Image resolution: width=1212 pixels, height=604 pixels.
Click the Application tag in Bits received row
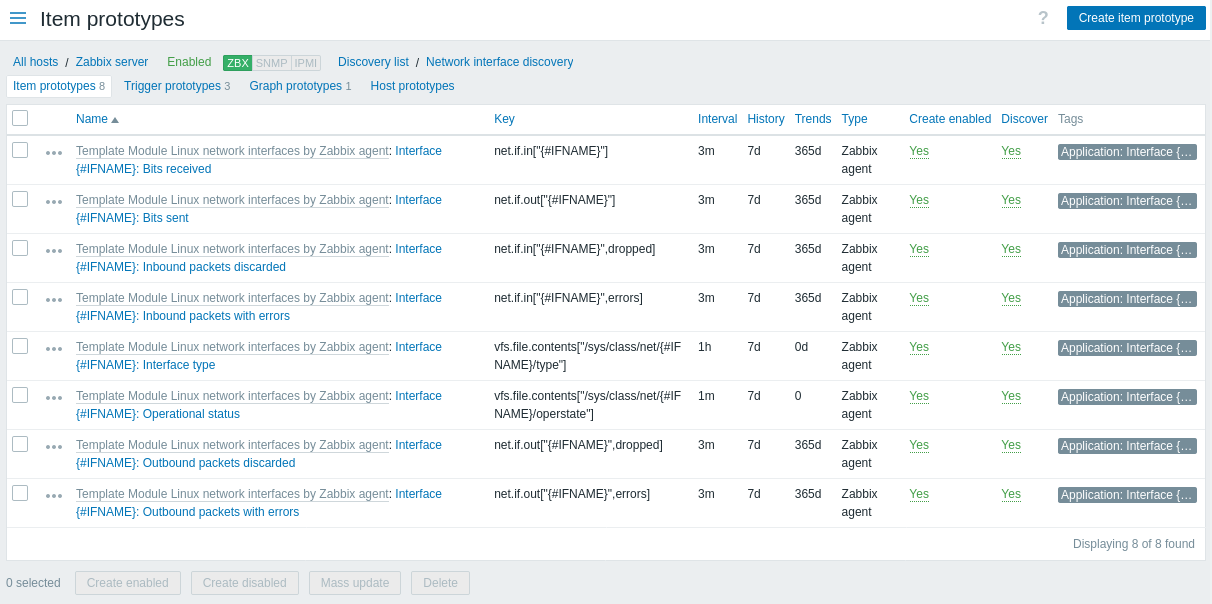1127,152
